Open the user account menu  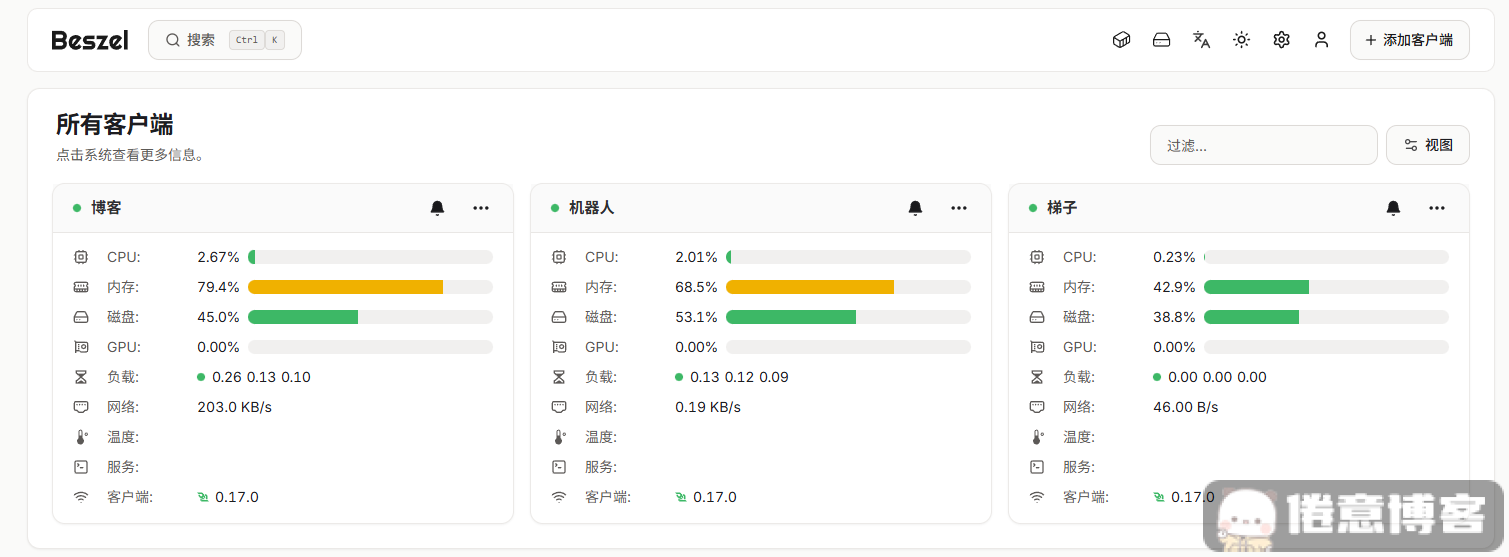(1321, 40)
